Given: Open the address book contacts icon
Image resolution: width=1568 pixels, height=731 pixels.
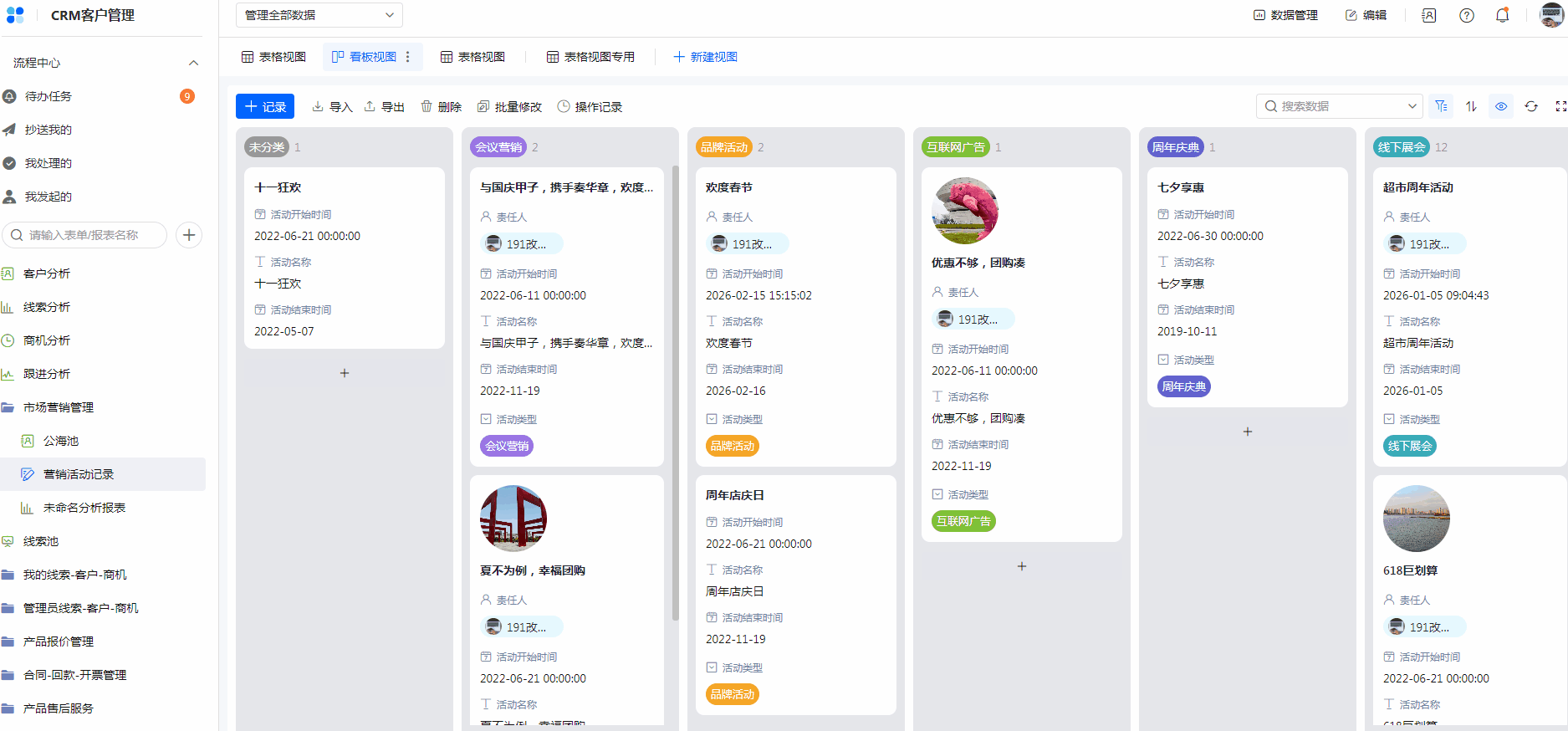Looking at the screenshot, I should pyautogui.click(x=1429, y=15).
